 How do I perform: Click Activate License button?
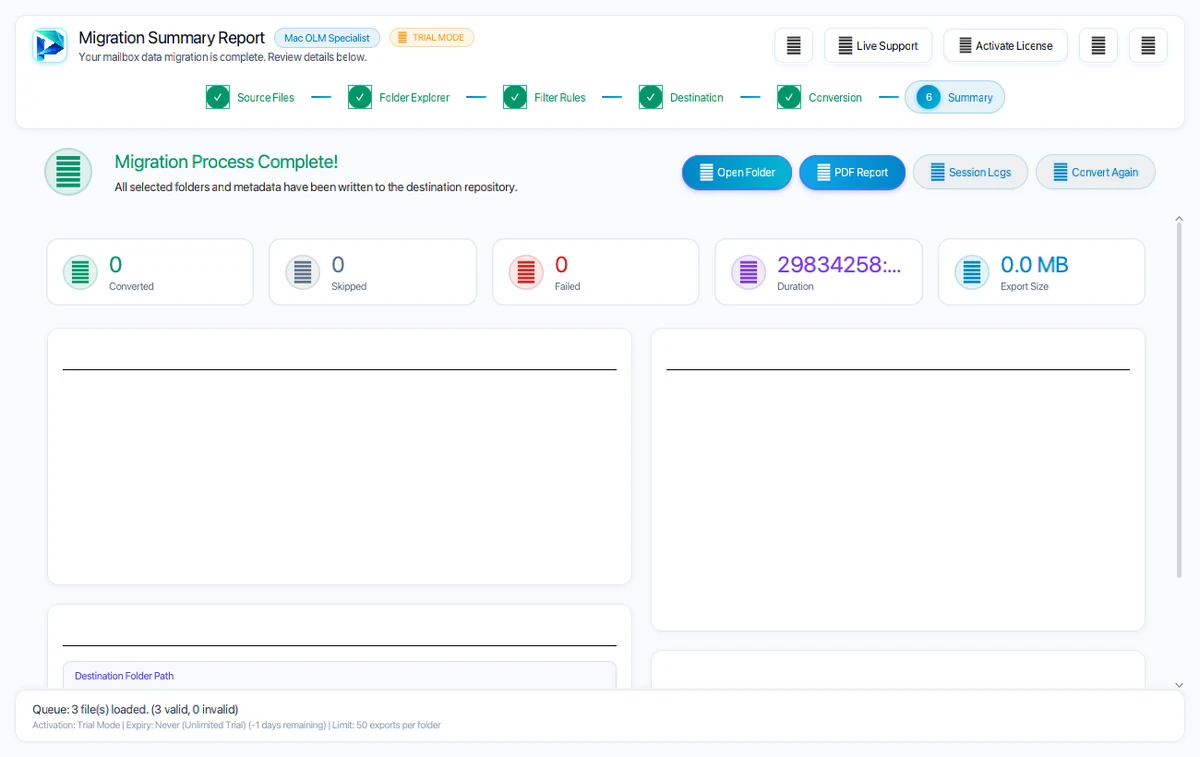pos(1005,46)
